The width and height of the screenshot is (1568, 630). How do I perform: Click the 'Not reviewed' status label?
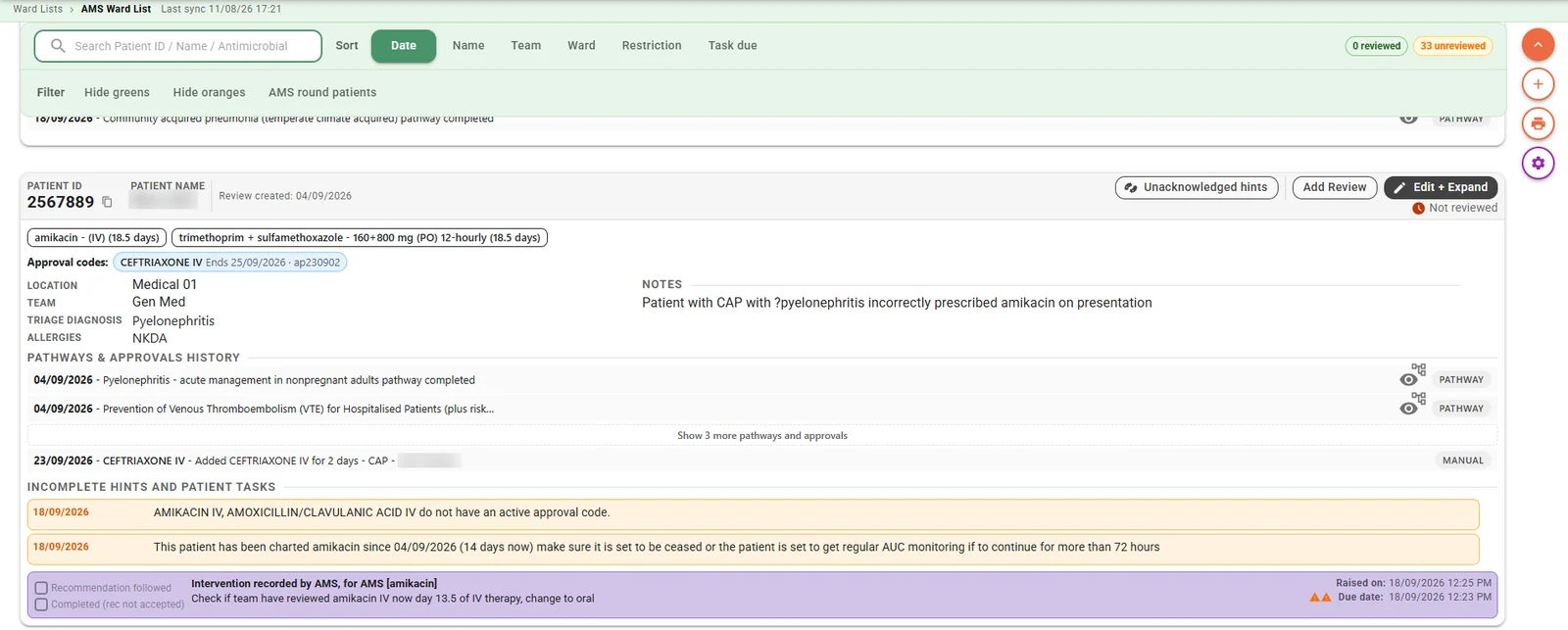tap(1462, 208)
